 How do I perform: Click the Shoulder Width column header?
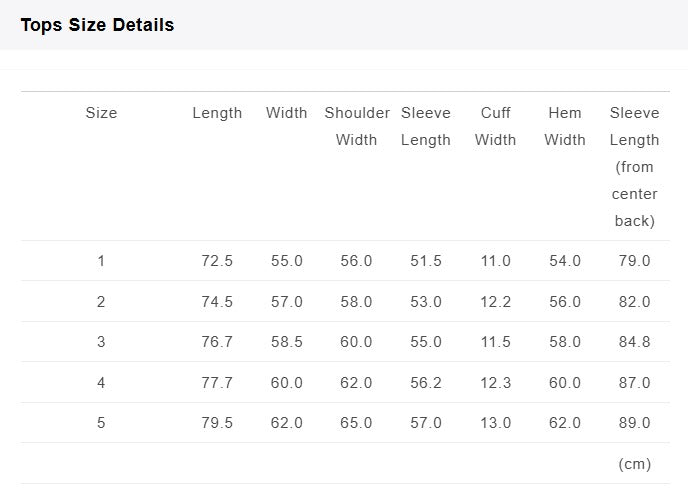[357, 126]
